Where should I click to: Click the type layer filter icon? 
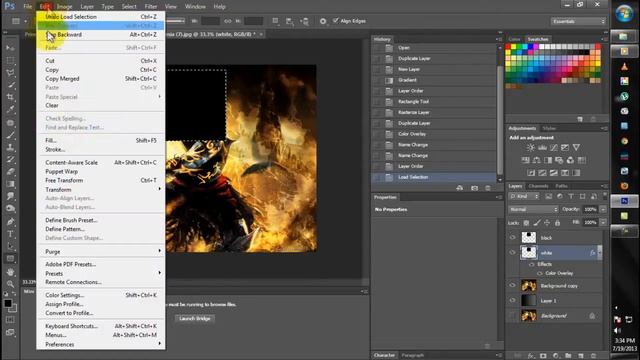point(571,196)
